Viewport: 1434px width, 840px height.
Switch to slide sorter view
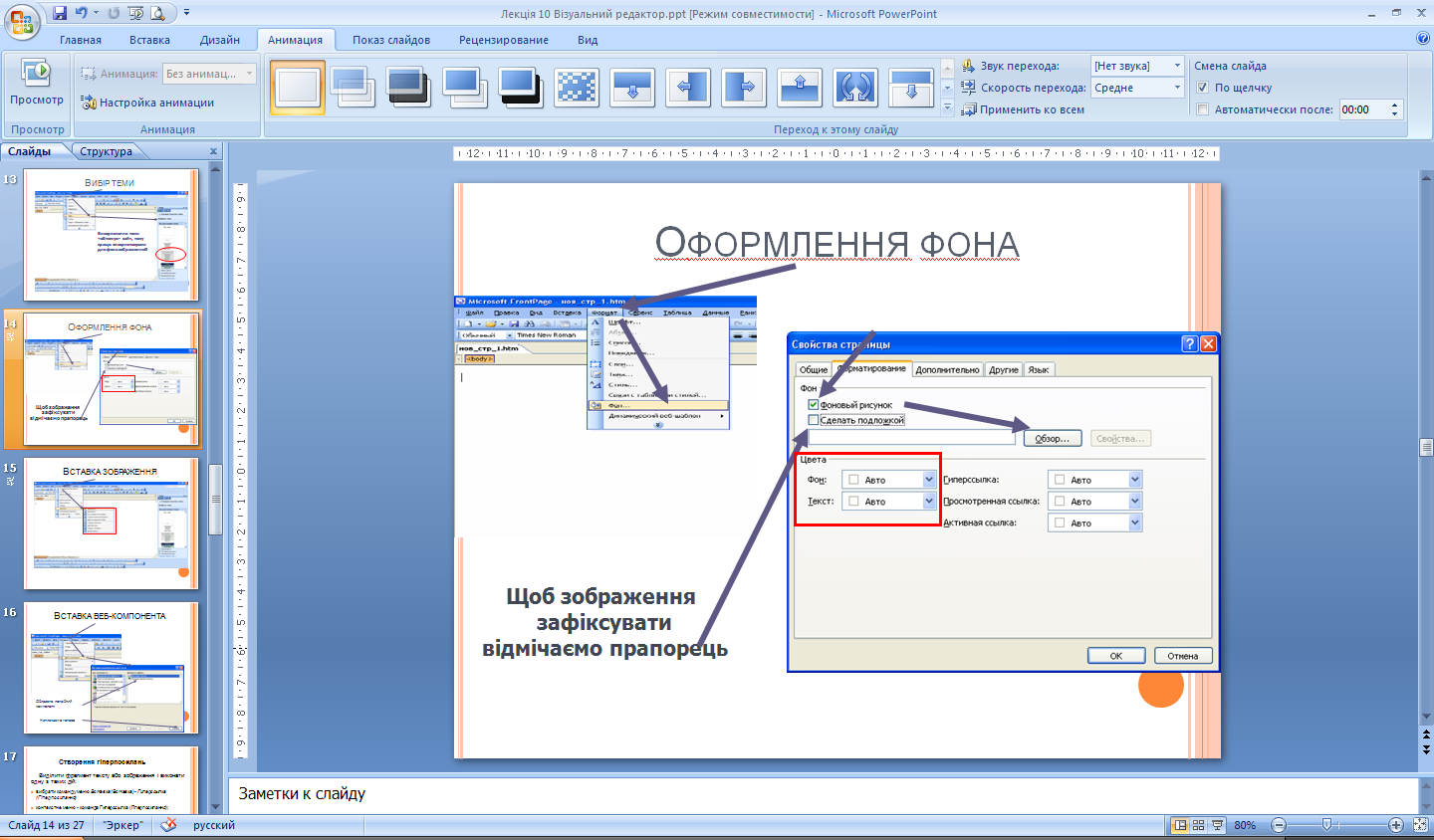[x=1199, y=825]
